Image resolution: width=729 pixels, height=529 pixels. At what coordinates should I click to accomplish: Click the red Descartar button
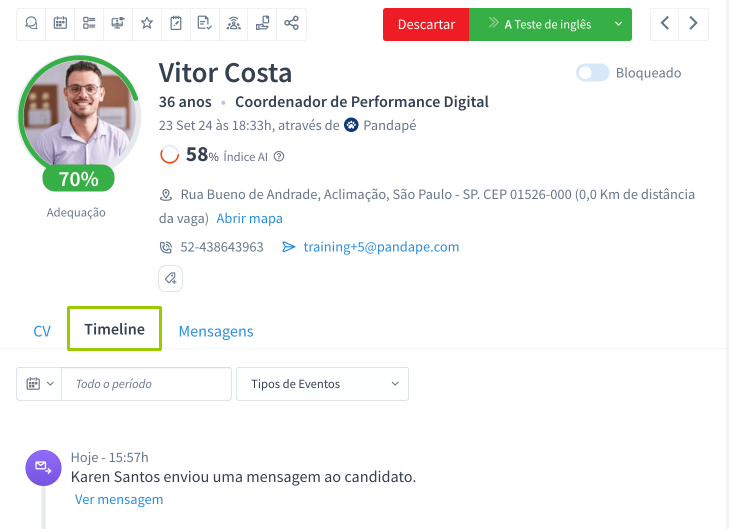tap(426, 24)
